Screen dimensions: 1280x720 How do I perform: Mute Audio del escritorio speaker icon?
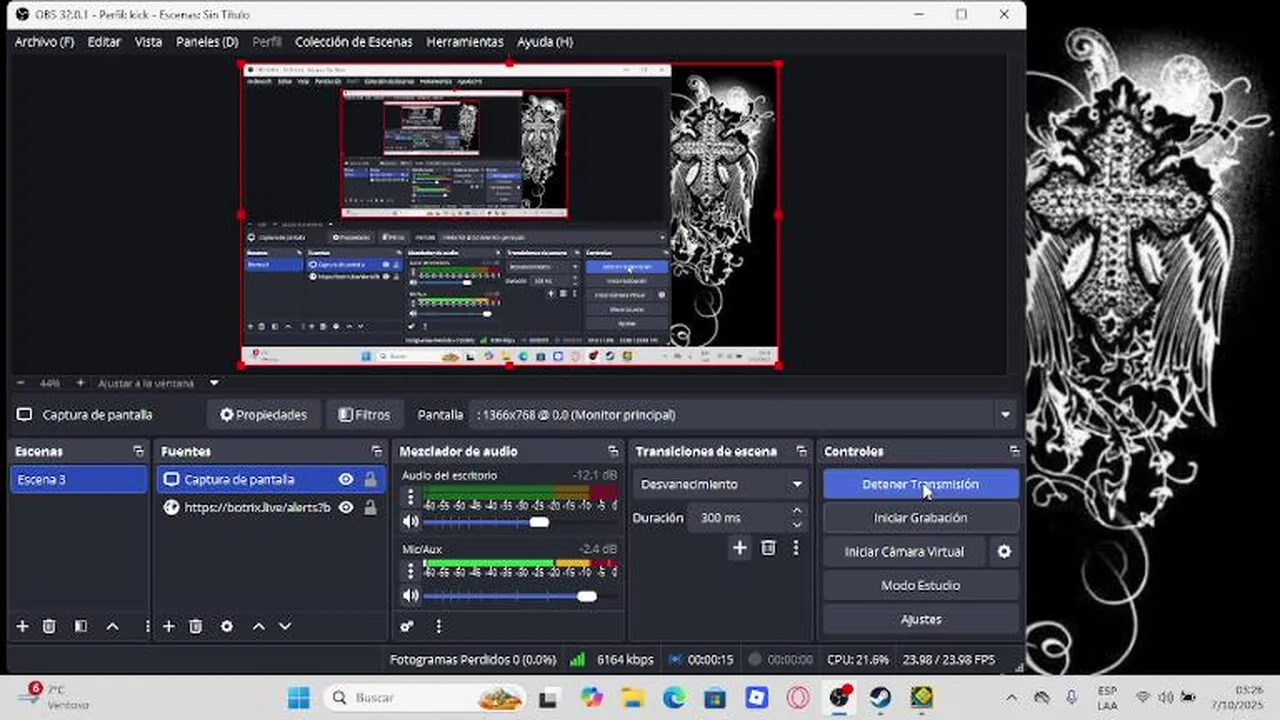coord(410,522)
